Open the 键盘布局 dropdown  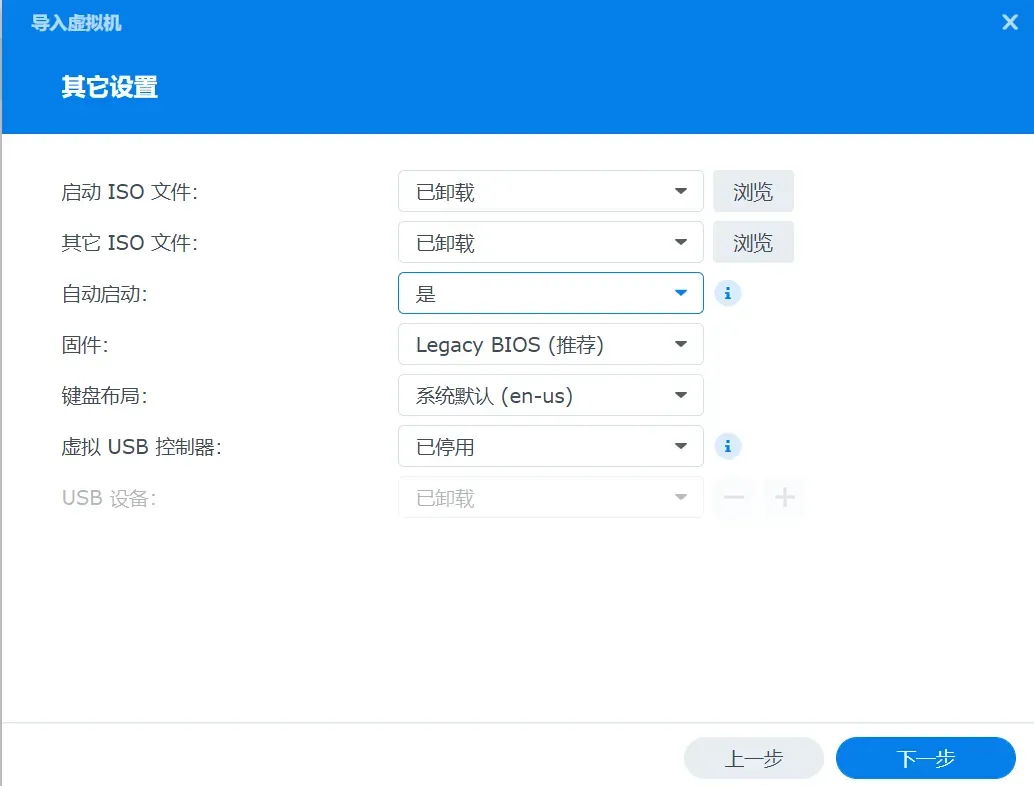tap(551, 395)
